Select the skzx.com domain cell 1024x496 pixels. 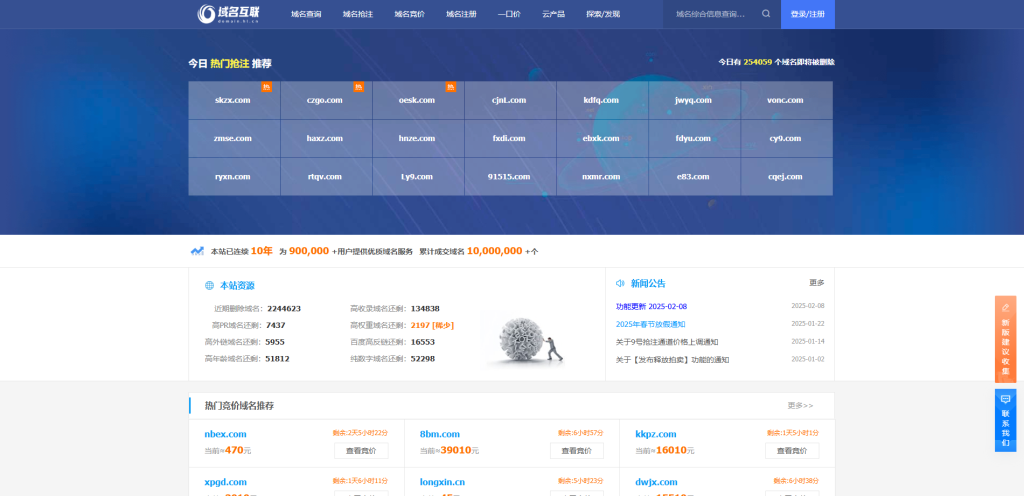click(x=234, y=101)
